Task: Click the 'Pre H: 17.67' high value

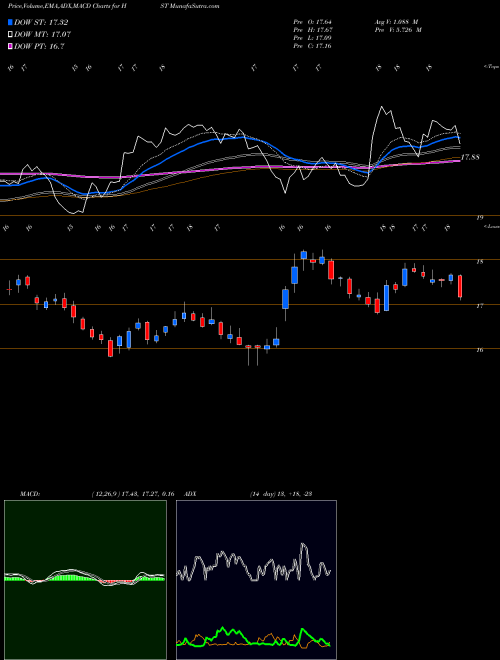Action: point(313,30)
